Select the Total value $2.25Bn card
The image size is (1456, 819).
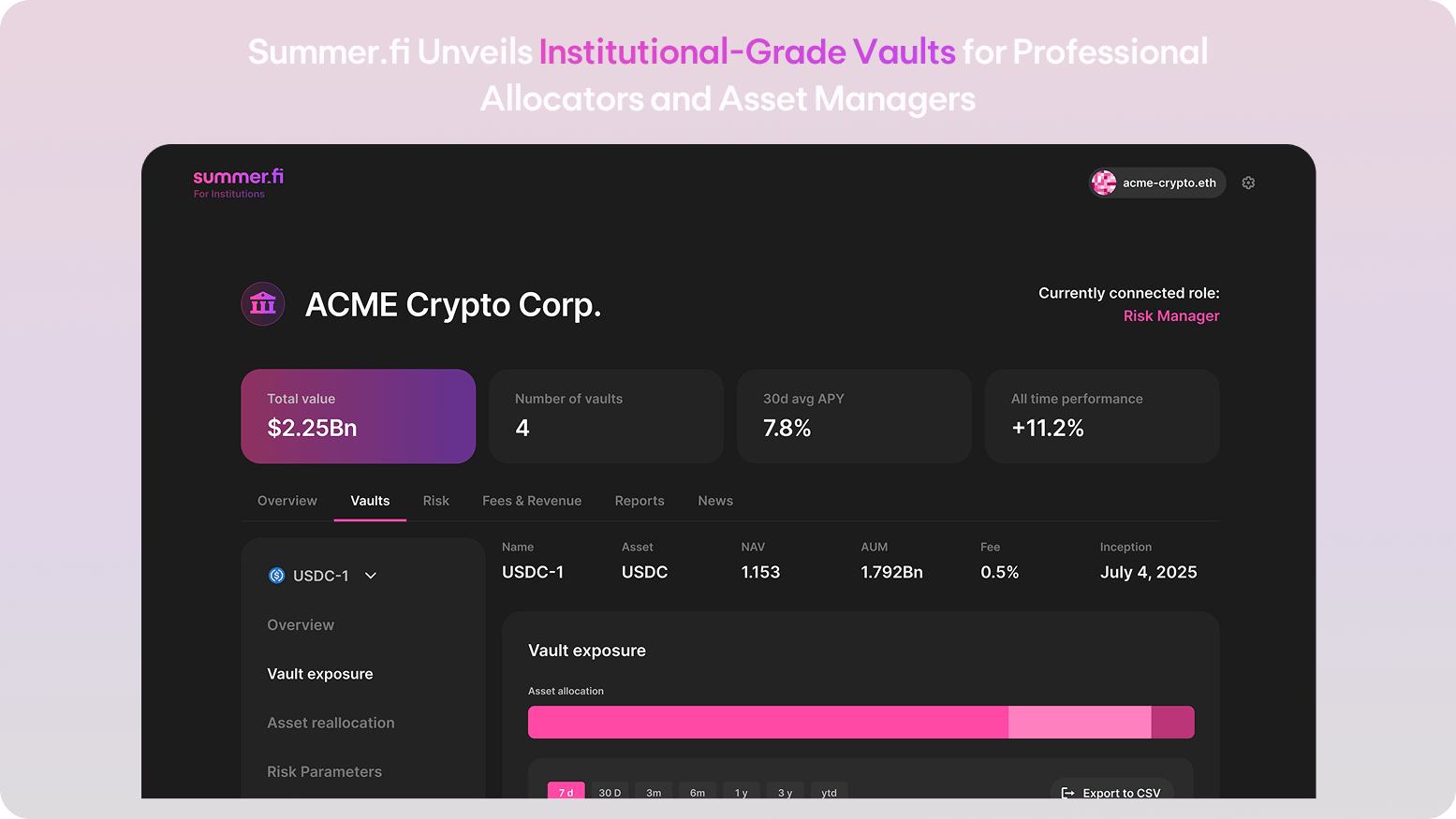pyautogui.click(x=358, y=416)
